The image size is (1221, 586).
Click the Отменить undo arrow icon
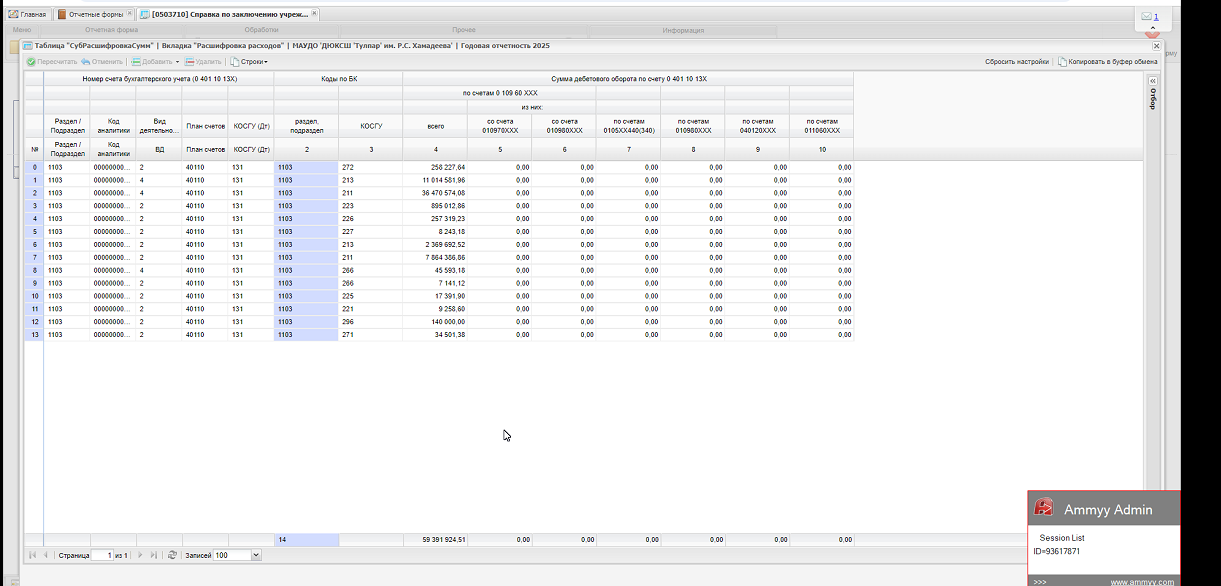coord(86,62)
